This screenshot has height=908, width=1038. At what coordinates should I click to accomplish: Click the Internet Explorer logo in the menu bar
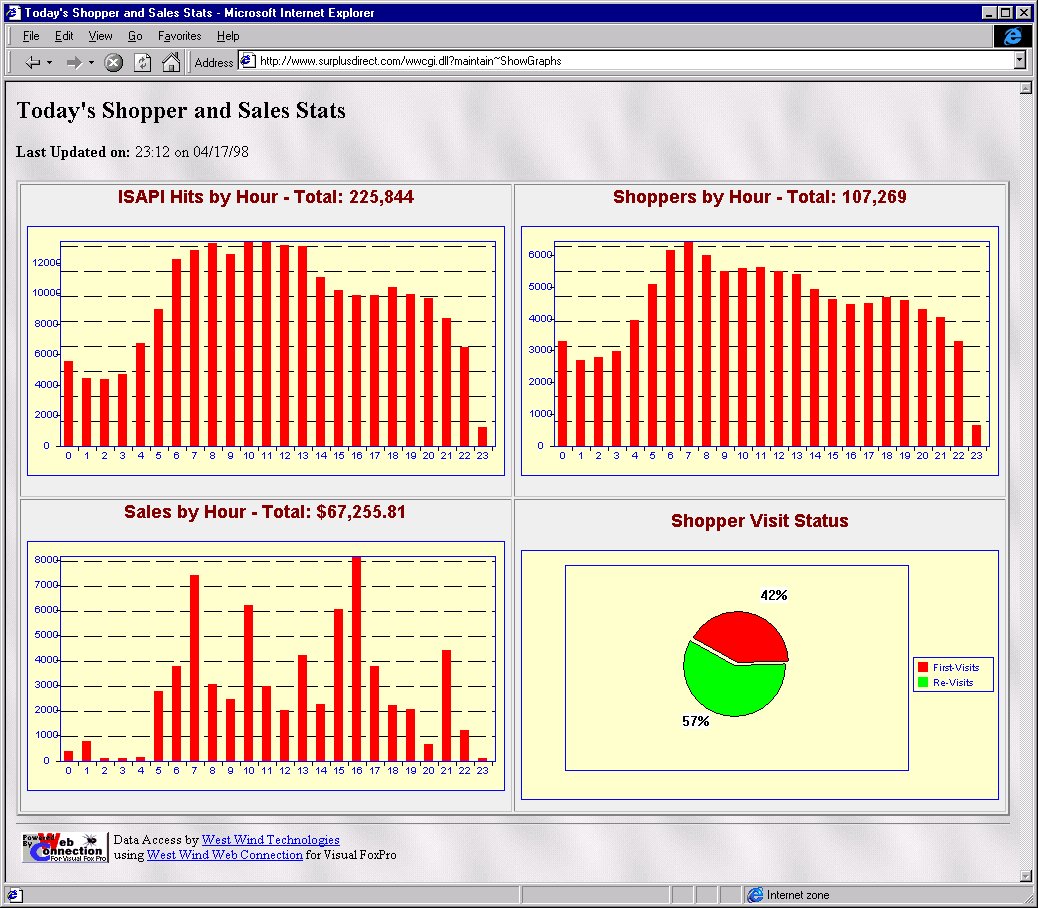[1012, 36]
